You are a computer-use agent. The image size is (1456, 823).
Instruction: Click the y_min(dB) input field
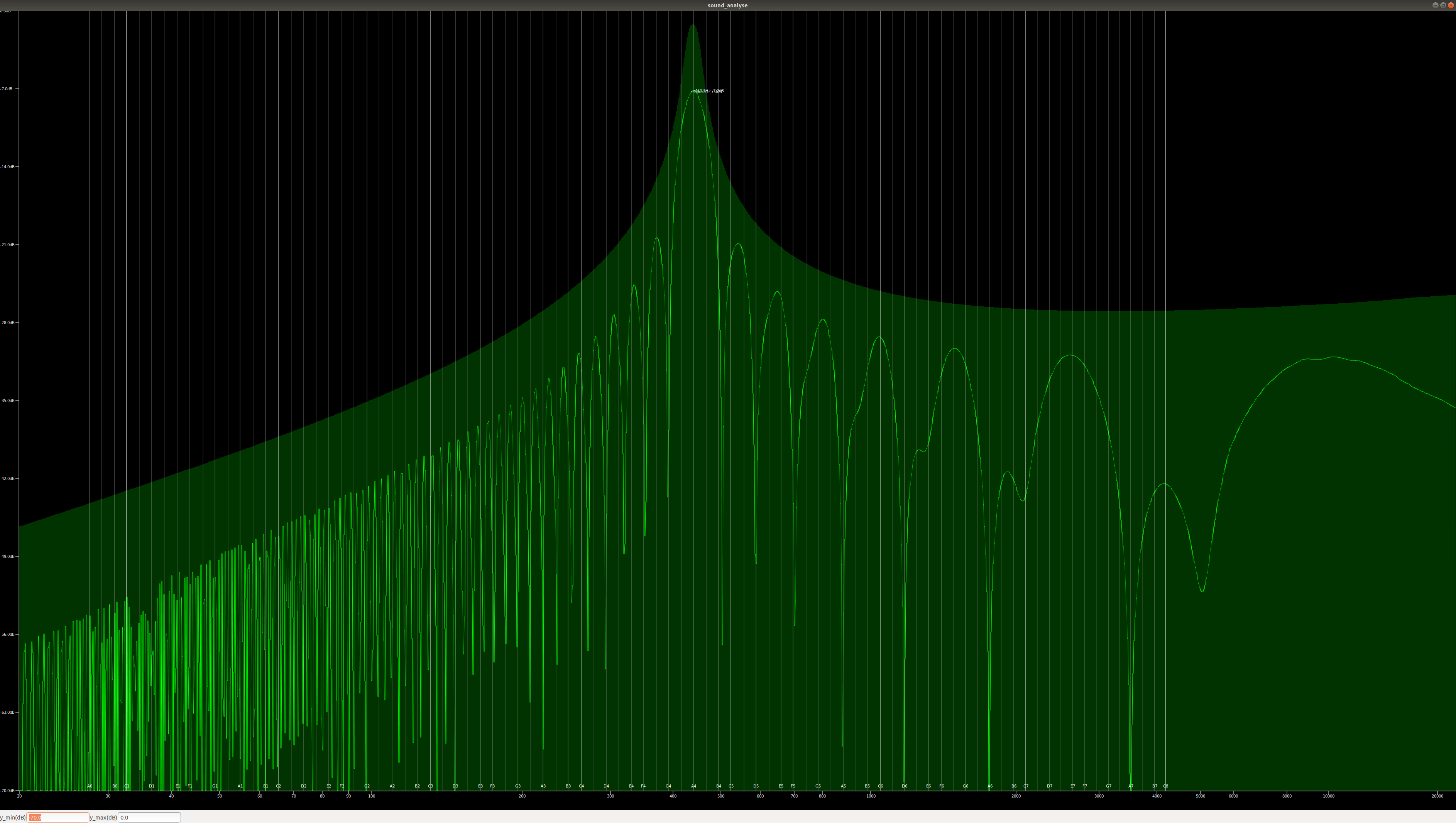(x=57, y=817)
